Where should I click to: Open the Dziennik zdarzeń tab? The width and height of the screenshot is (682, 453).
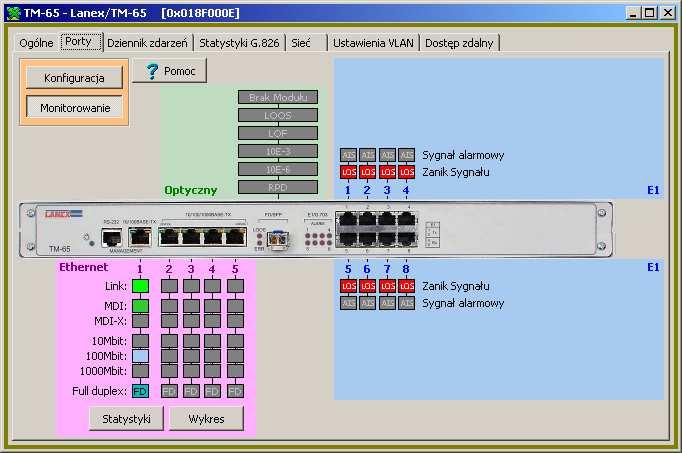pos(147,43)
